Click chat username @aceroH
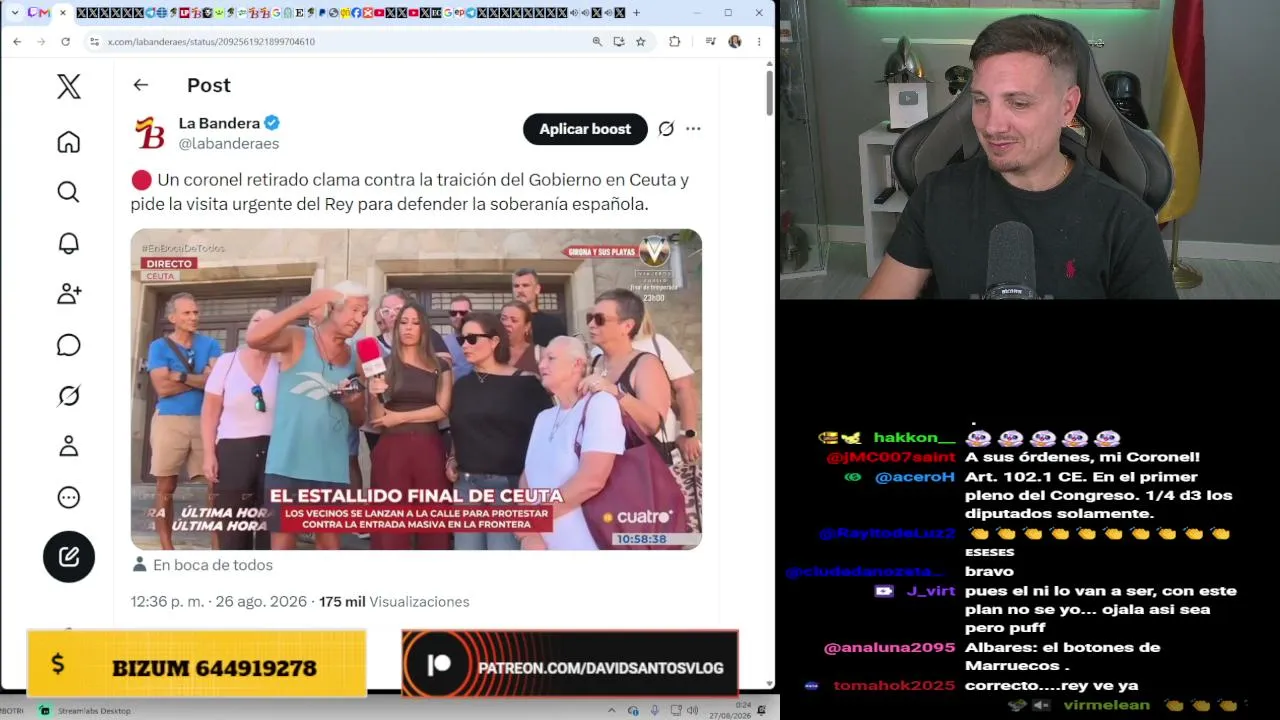Viewport: 1280px width, 720px height. coord(915,477)
